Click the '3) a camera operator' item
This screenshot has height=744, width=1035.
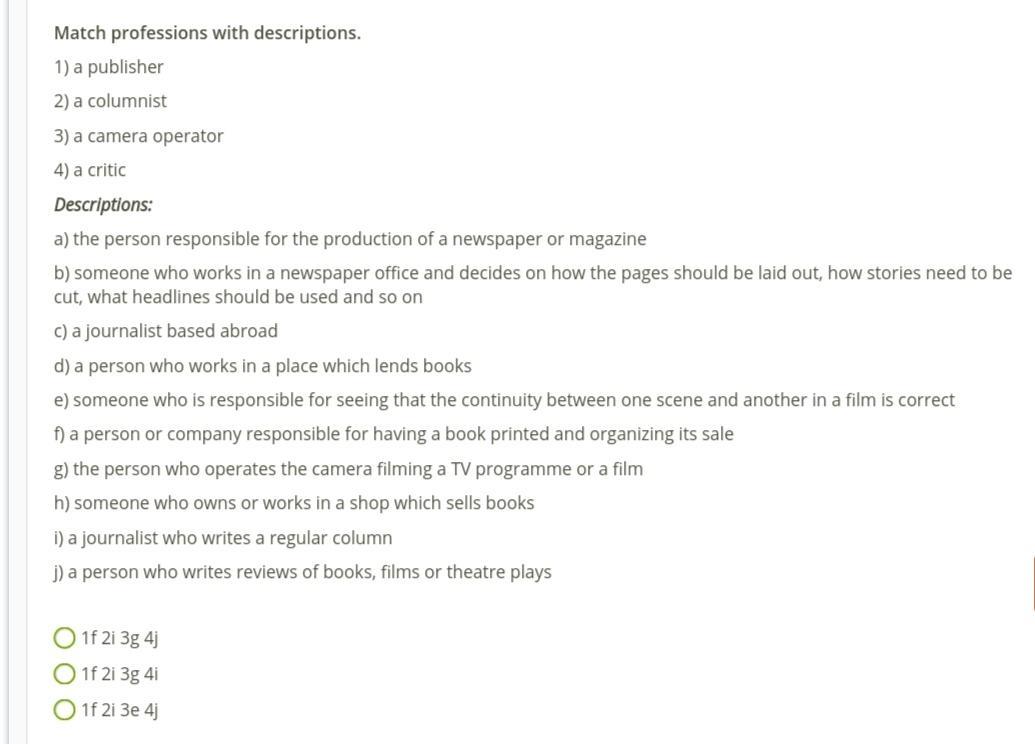coord(138,136)
